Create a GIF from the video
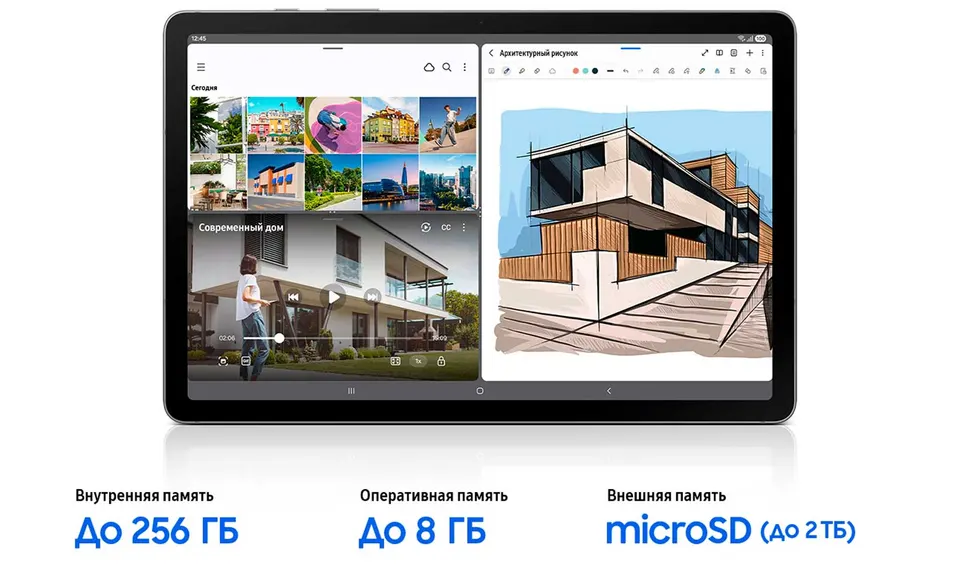The height and width of the screenshot is (565, 960). click(246, 361)
